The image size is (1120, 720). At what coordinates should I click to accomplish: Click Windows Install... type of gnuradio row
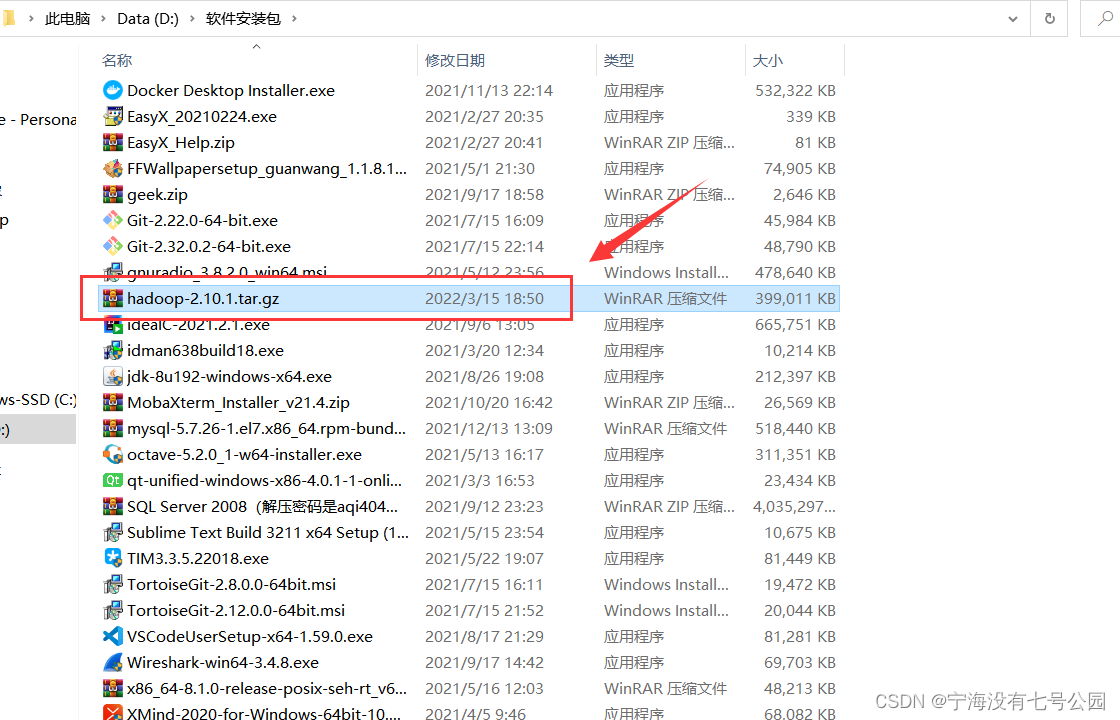(666, 273)
